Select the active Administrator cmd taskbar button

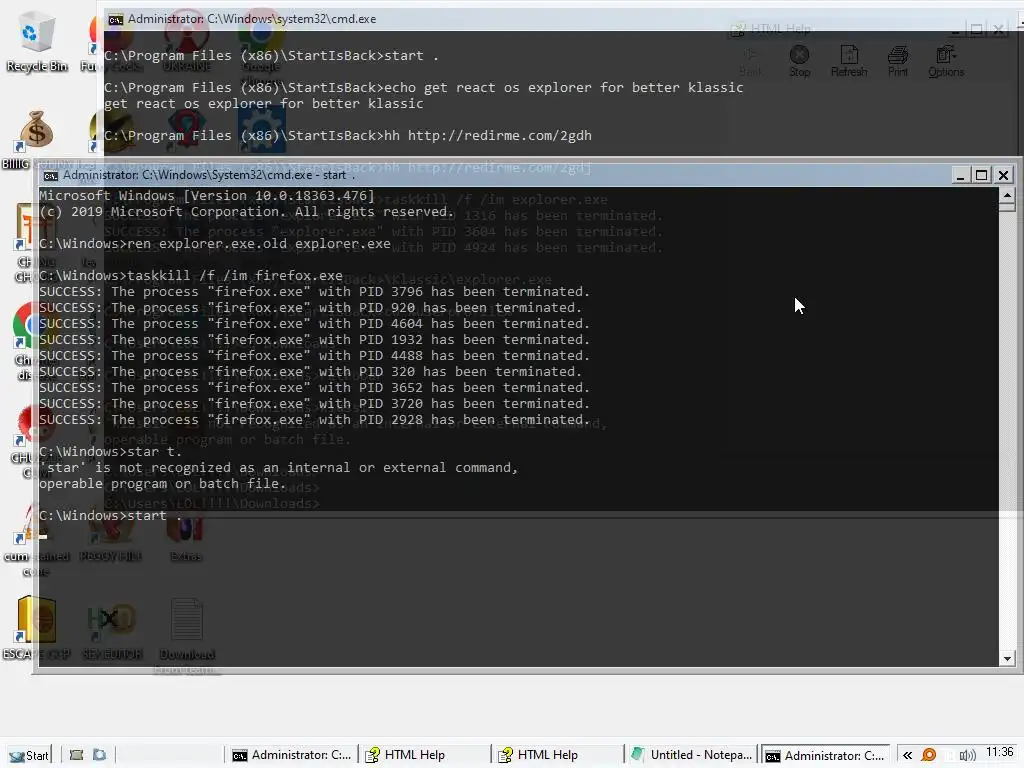pyautogui.click(x=825, y=755)
